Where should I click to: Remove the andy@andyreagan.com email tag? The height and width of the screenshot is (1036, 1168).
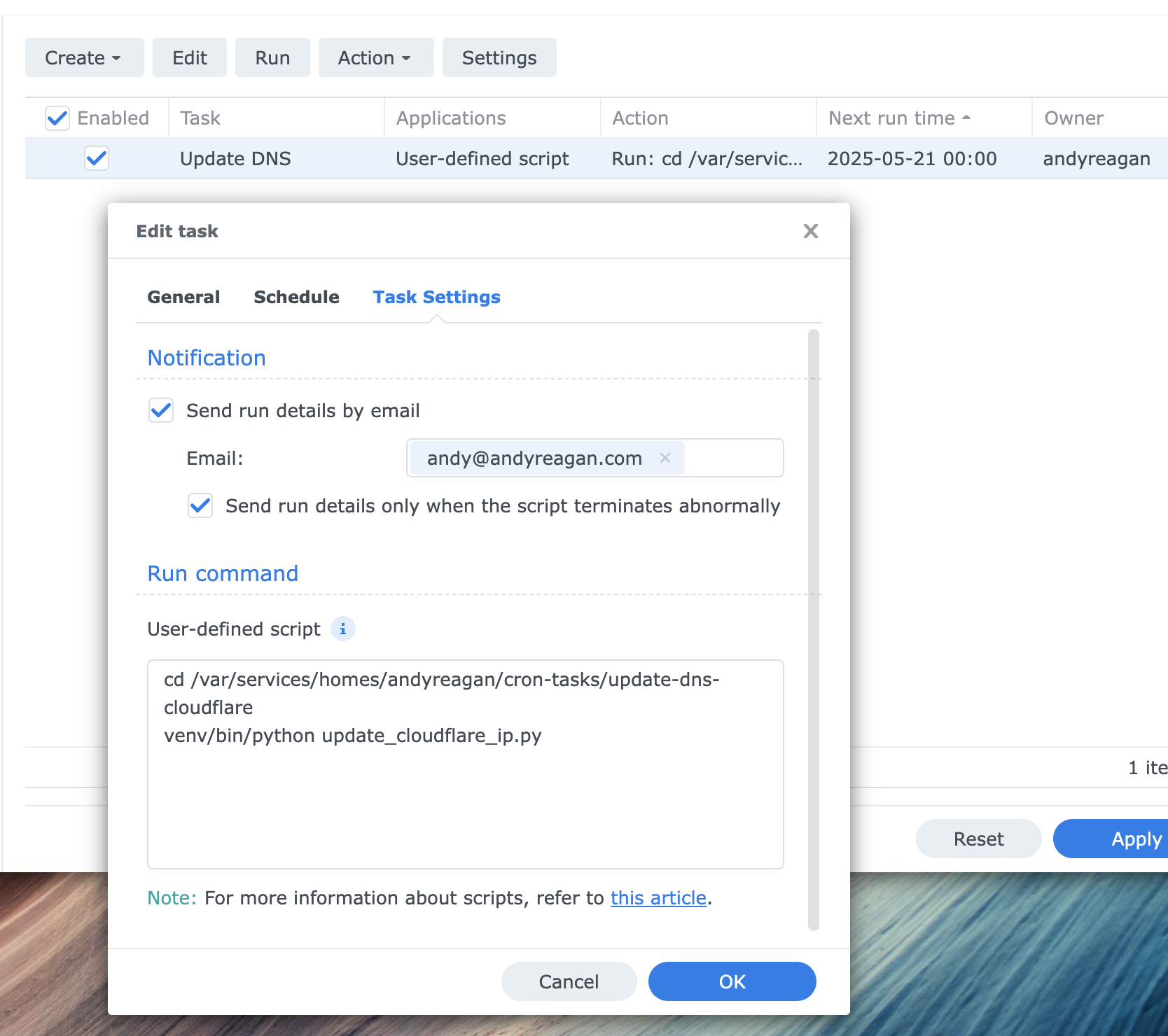[665, 458]
